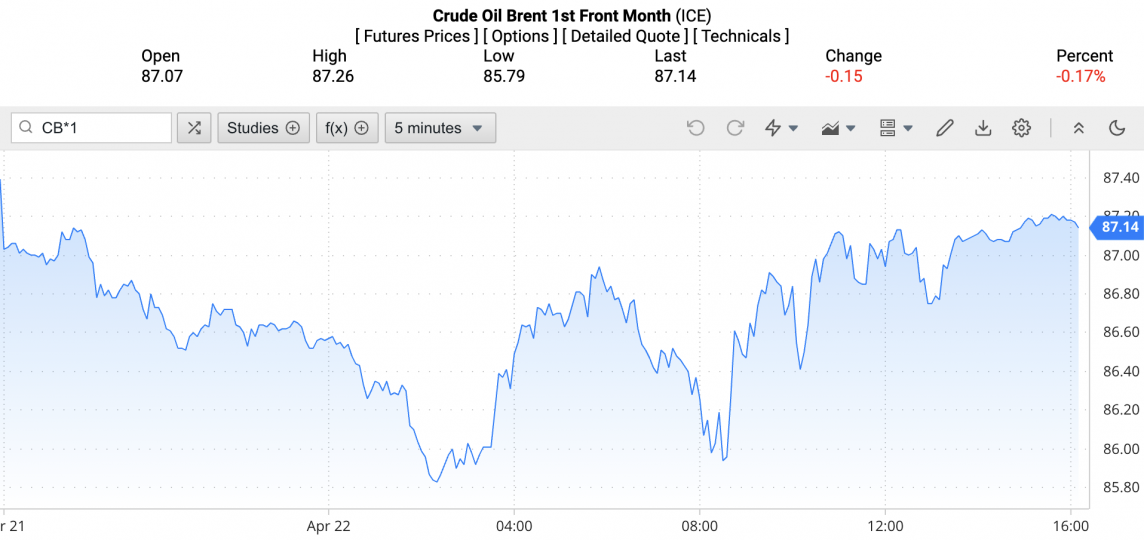Open the drawing pencil tool
This screenshot has width=1144, height=540.
point(944,128)
